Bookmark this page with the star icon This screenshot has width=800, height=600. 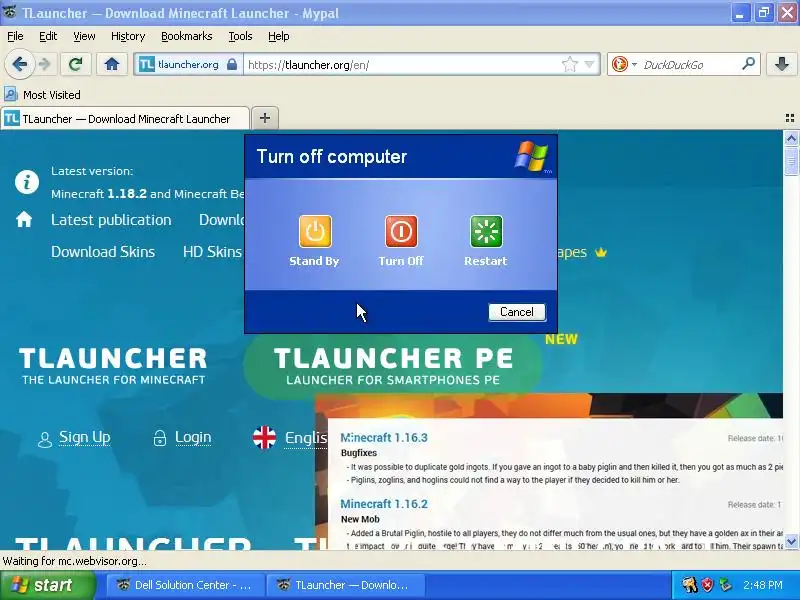[x=569, y=65]
